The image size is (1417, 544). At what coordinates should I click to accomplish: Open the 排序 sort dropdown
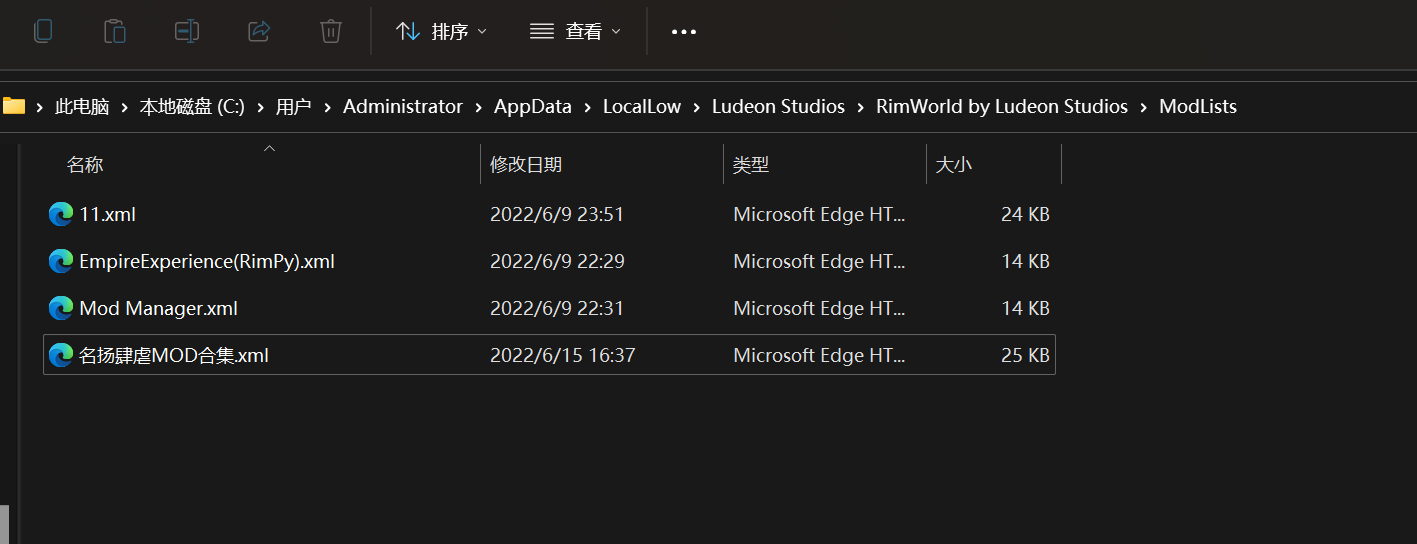point(441,31)
